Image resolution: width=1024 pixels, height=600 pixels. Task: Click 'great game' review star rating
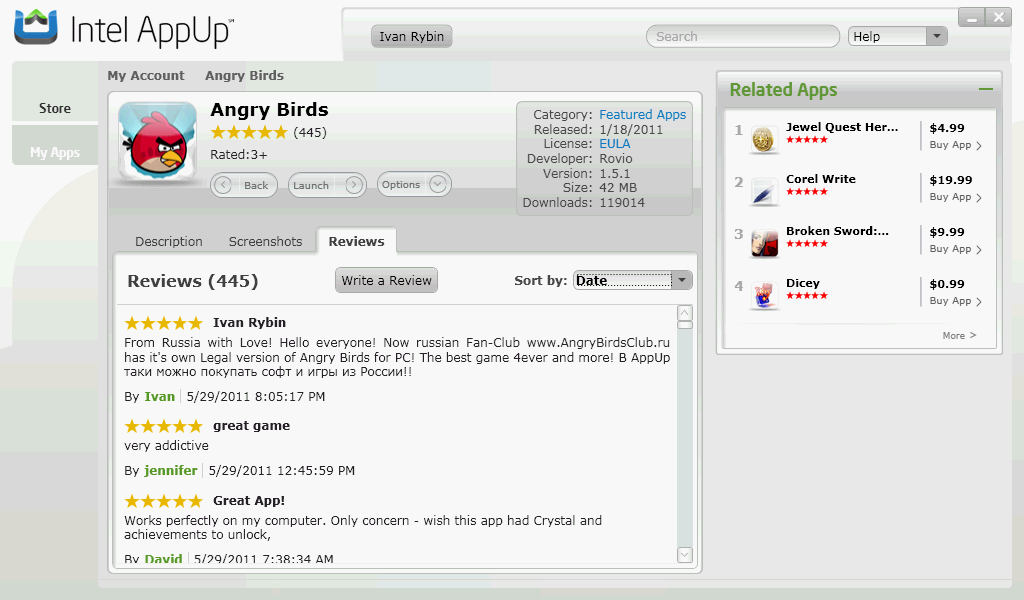tap(163, 426)
